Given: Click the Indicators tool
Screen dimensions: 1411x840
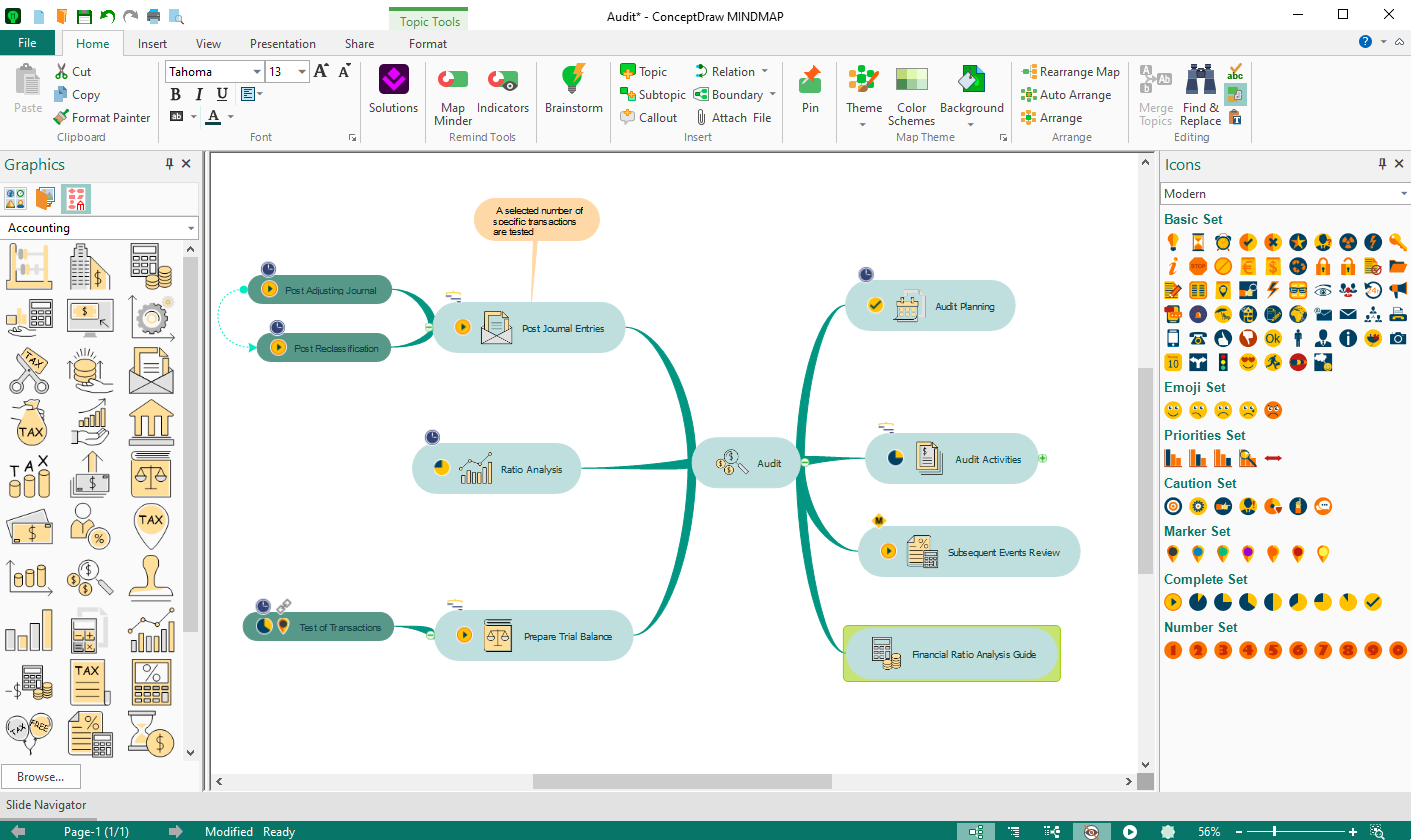Looking at the screenshot, I should click(502, 90).
